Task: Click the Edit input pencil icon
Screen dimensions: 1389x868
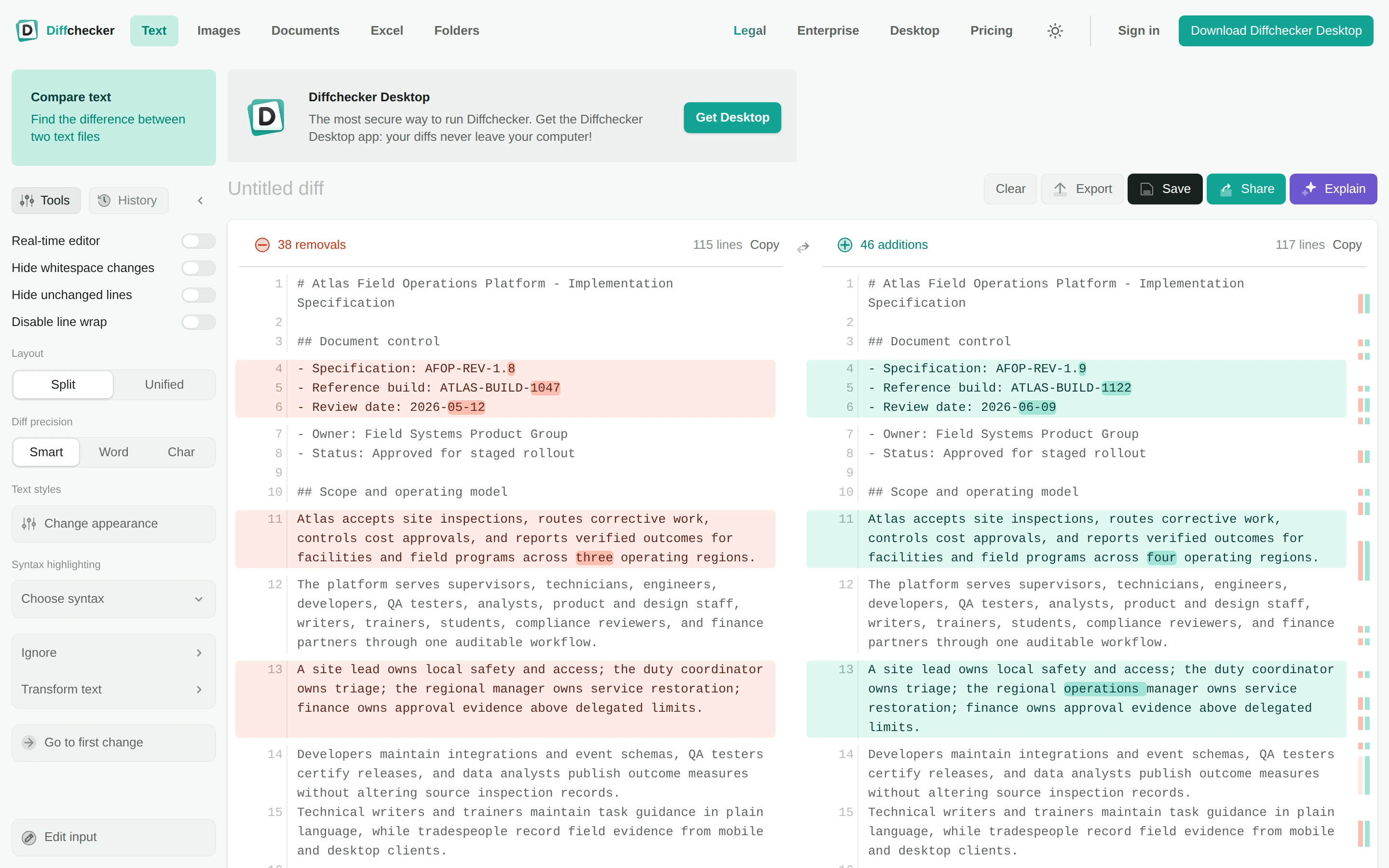Action: click(x=29, y=837)
